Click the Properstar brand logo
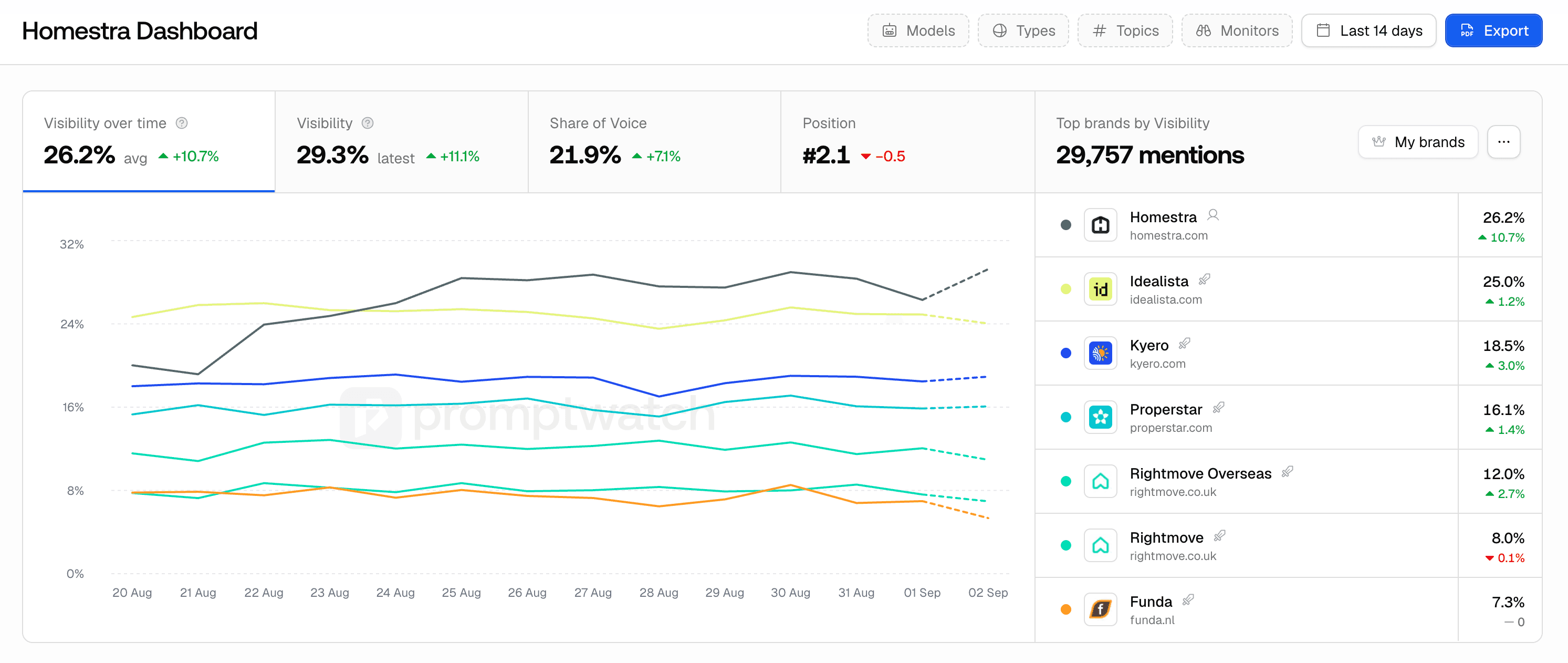This screenshot has width=1568, height=663. [x=1100, y=417]
